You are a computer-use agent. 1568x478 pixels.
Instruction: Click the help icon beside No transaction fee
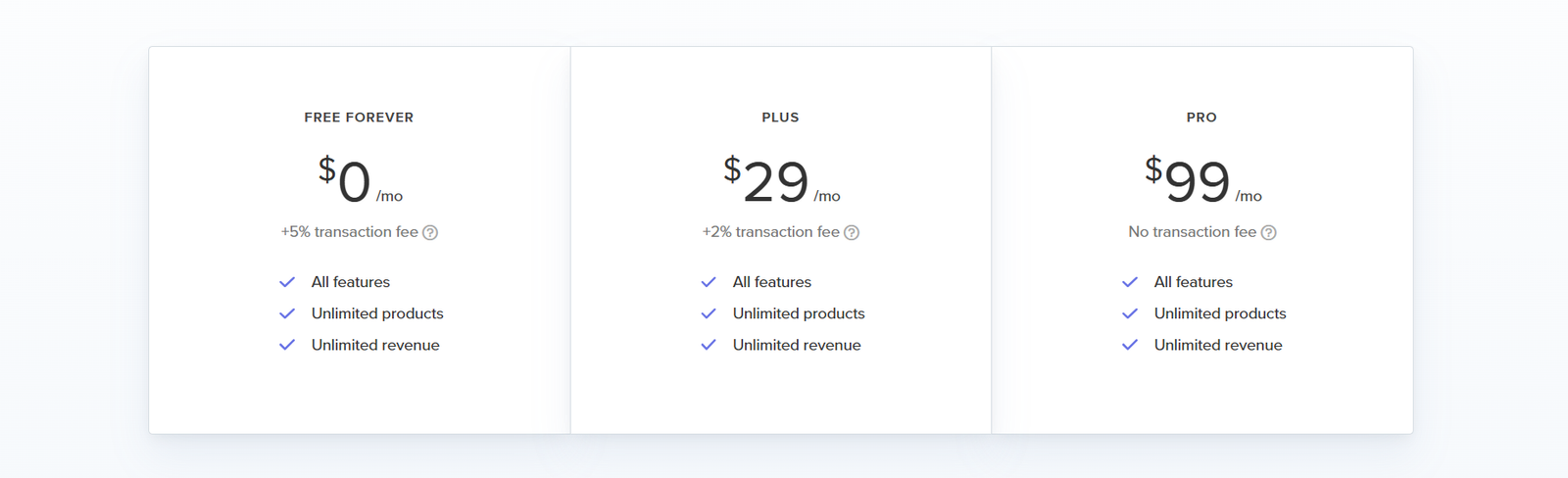coord(1268,233)
